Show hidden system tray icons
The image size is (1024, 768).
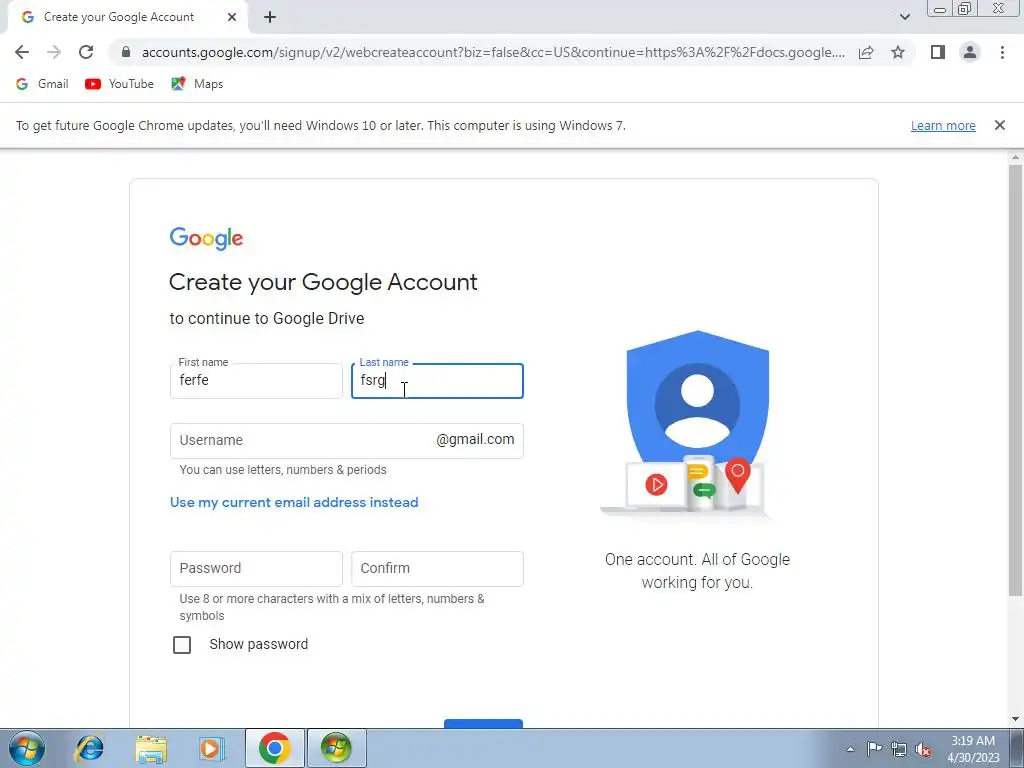tap(850, 749)
